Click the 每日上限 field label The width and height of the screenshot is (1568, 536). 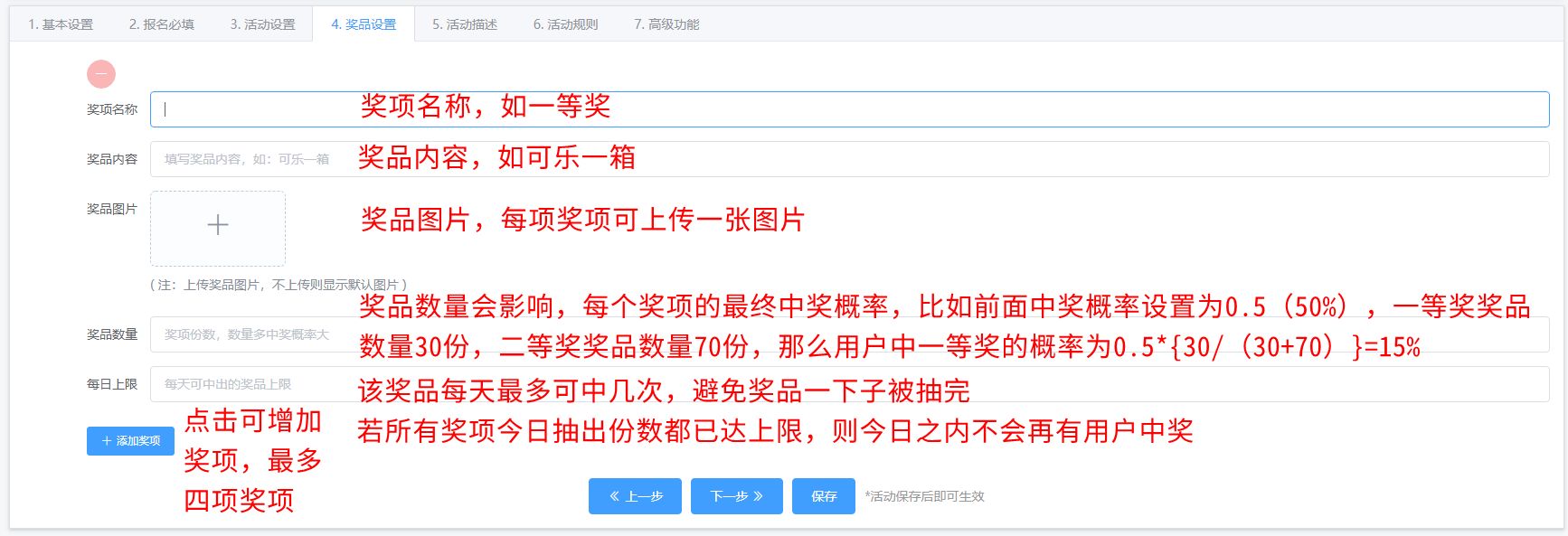click(112, 384)
